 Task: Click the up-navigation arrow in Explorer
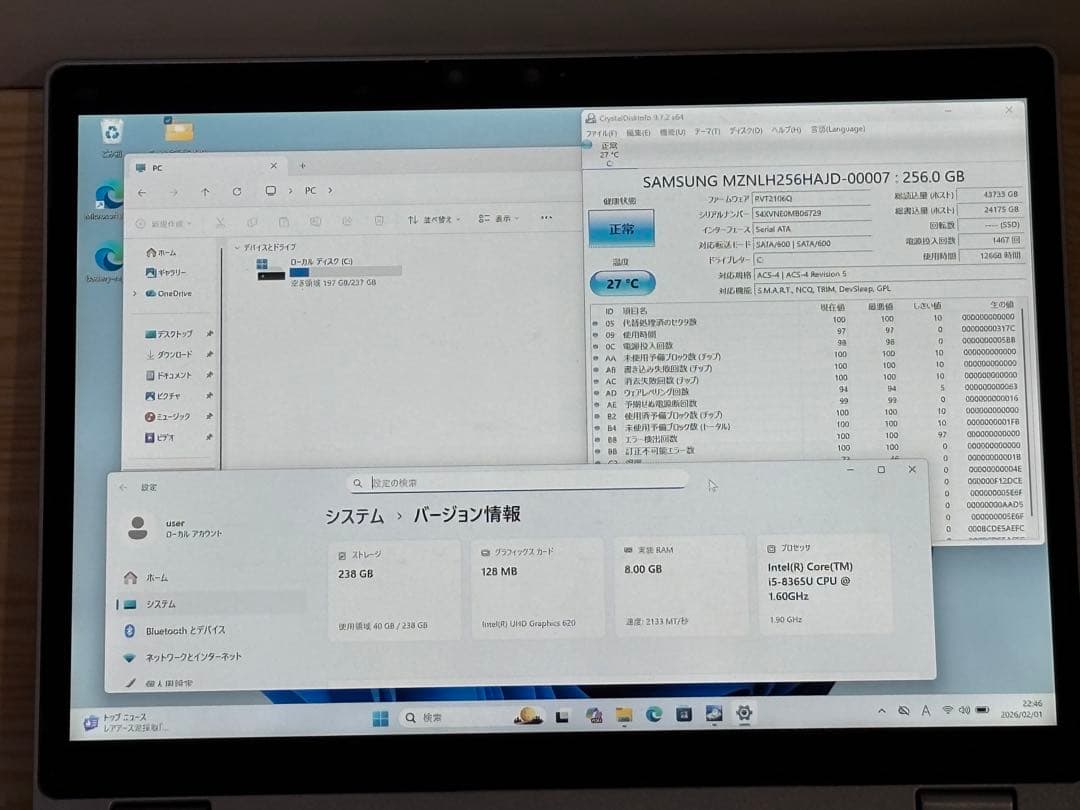coord(205,191)
